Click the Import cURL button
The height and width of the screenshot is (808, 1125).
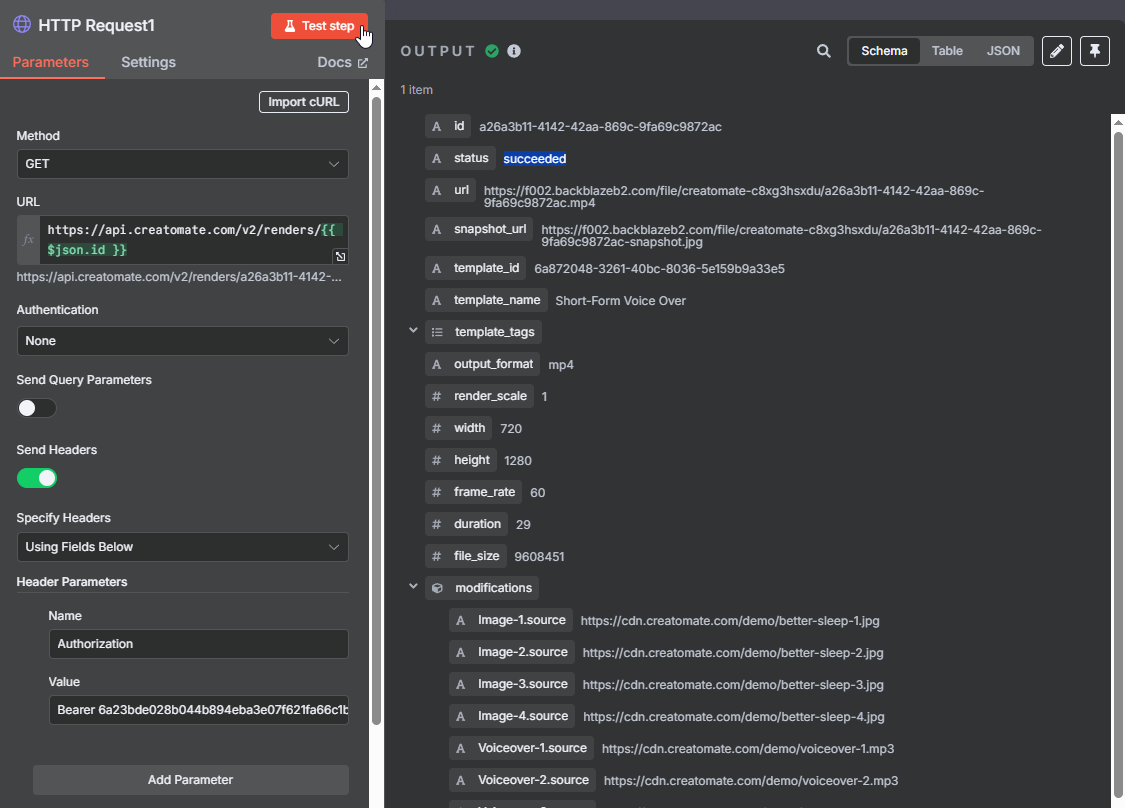[303, 102]
